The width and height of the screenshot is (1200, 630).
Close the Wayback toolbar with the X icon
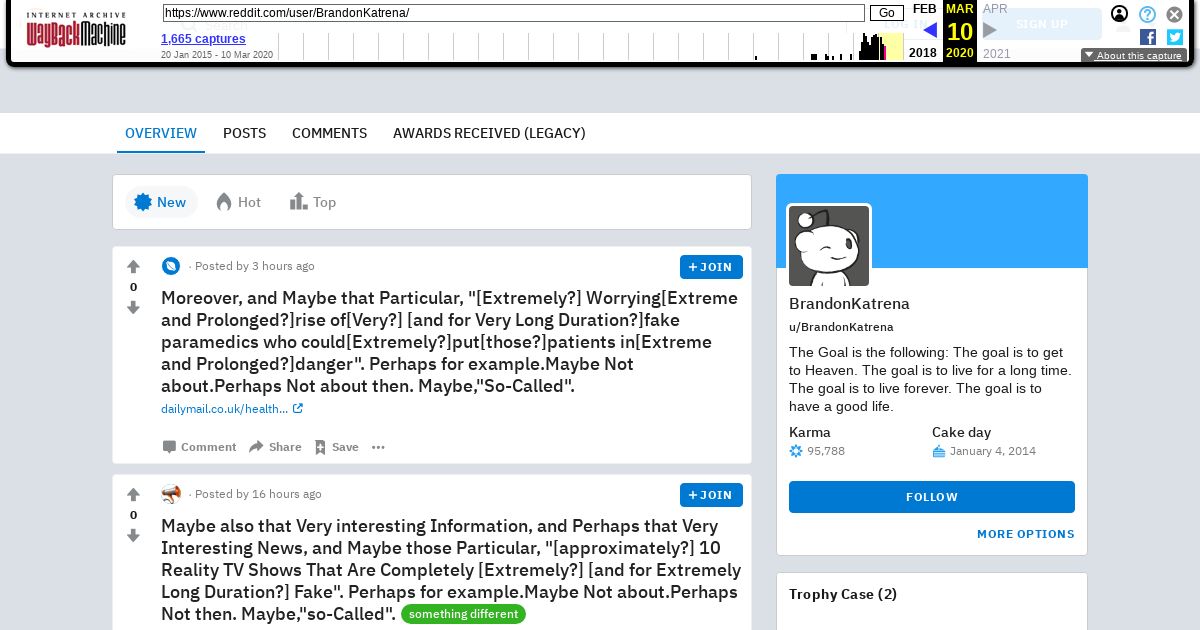[x=1175, y=14]
